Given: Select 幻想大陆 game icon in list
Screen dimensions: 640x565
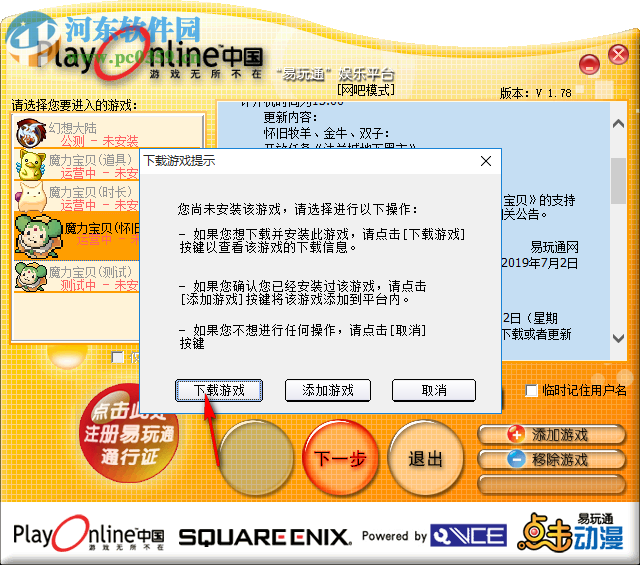Looking at the screenshot, I should 31,133.
